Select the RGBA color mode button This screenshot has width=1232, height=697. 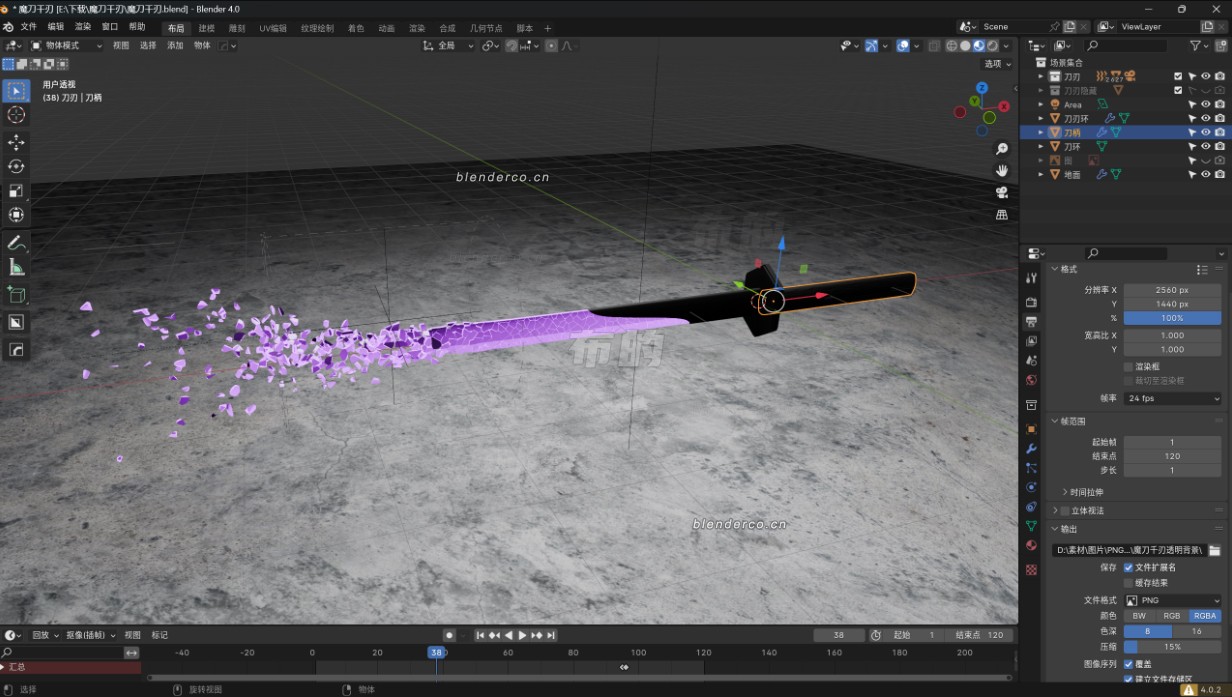click(x=1205, y=616)
